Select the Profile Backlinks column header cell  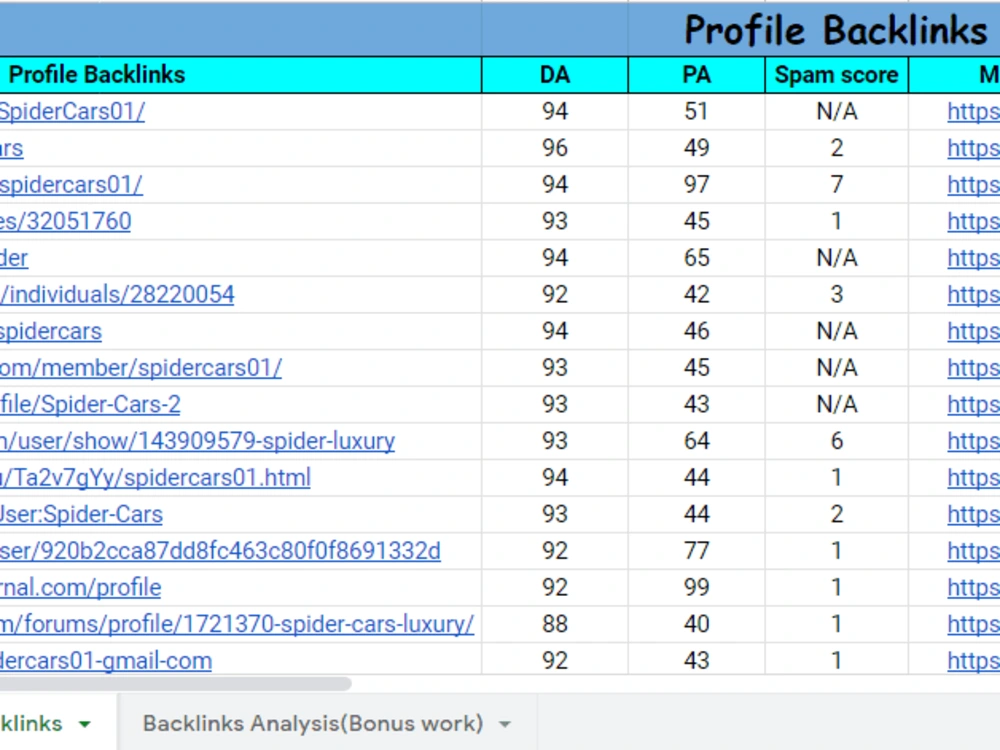(x=240, y=75)
